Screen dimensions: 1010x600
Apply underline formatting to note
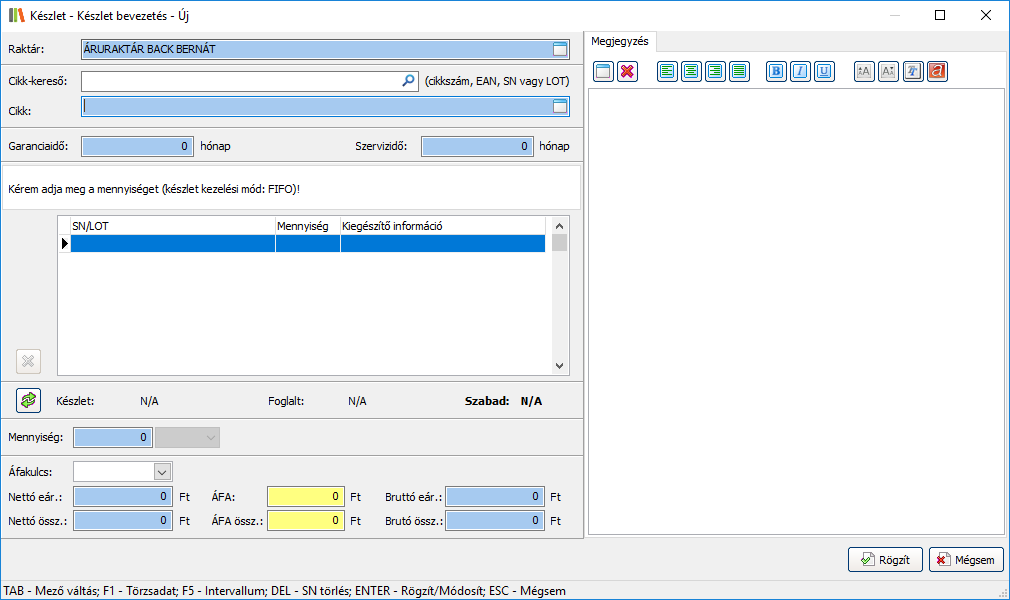824,71
